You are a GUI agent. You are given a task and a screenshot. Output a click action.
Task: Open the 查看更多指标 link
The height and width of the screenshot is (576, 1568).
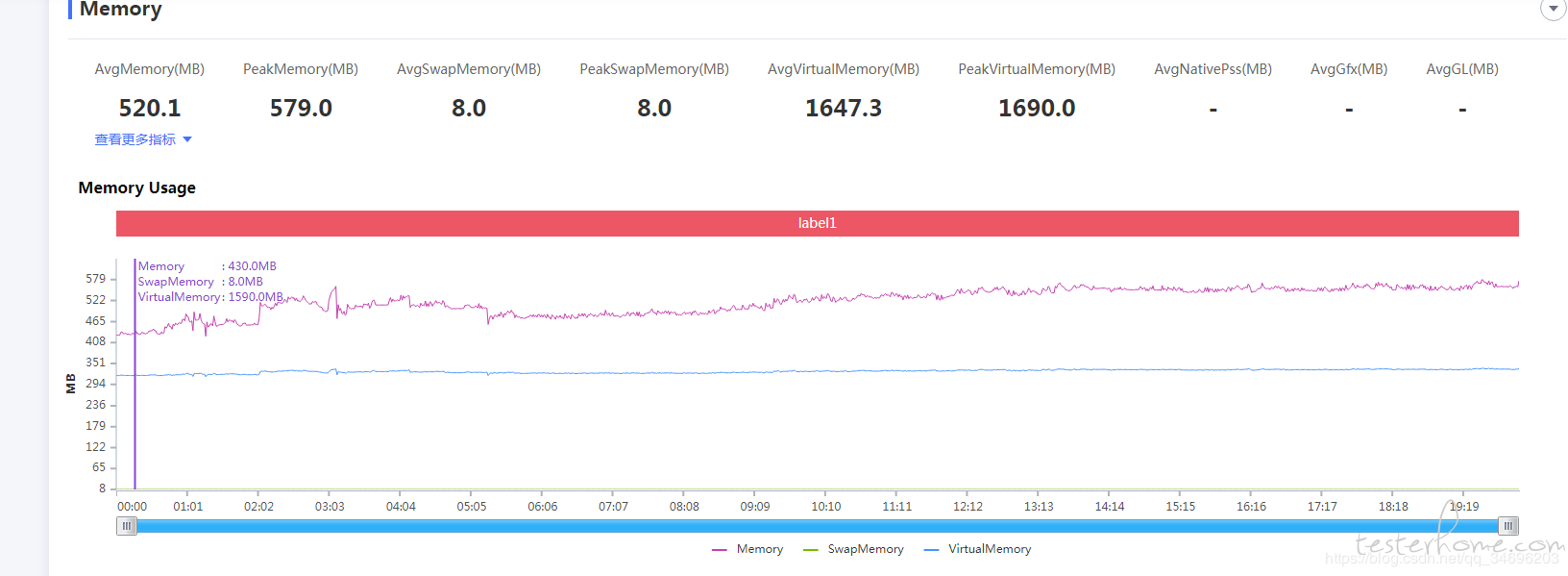pyautogui.click(x=135, y=139)
